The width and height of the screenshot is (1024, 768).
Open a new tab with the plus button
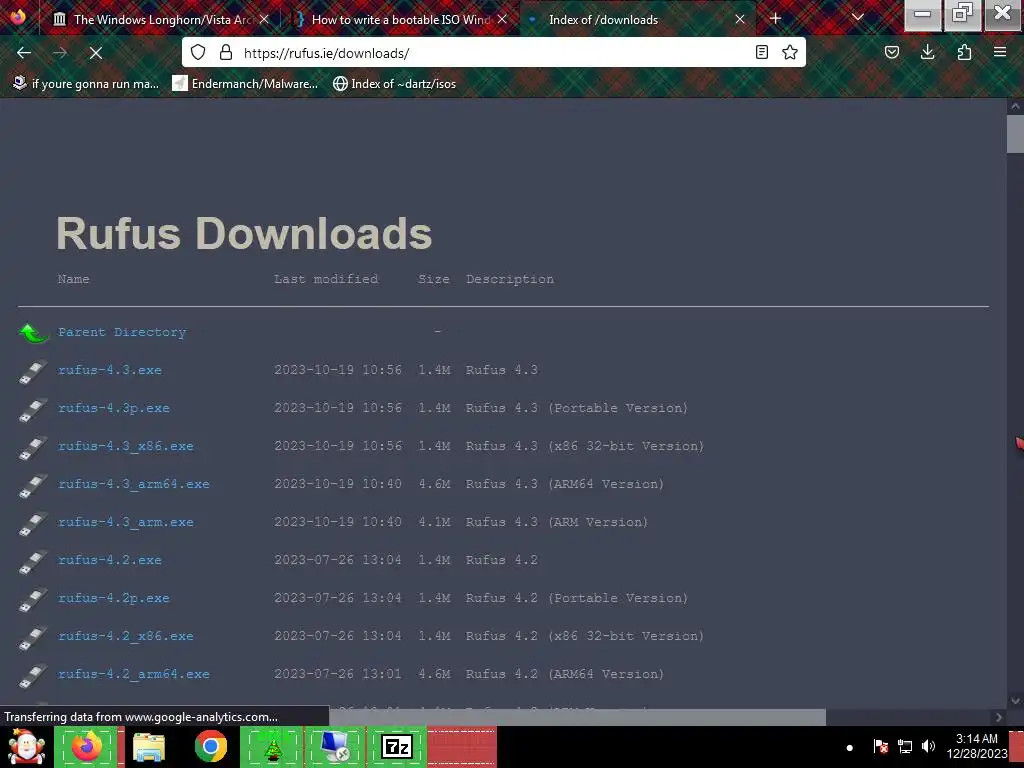(775, 18)
